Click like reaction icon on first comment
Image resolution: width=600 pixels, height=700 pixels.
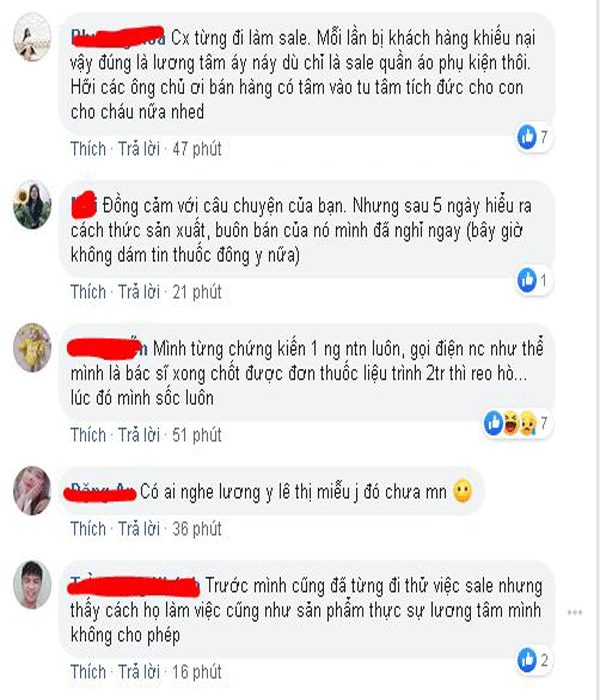click(x=527, y=137)
